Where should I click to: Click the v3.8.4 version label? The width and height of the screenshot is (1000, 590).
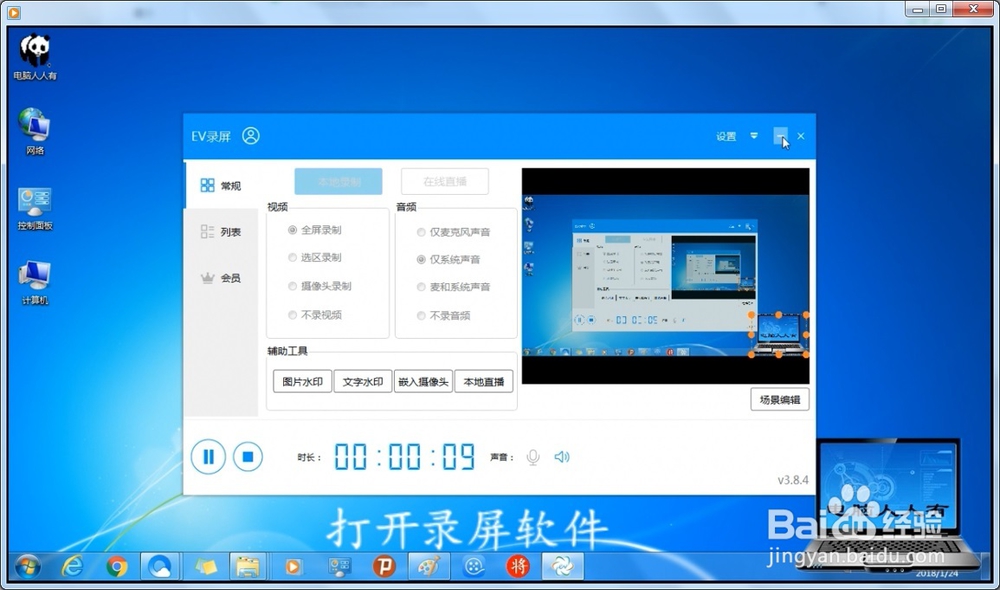pyautogui.click(x=793, y=480)
